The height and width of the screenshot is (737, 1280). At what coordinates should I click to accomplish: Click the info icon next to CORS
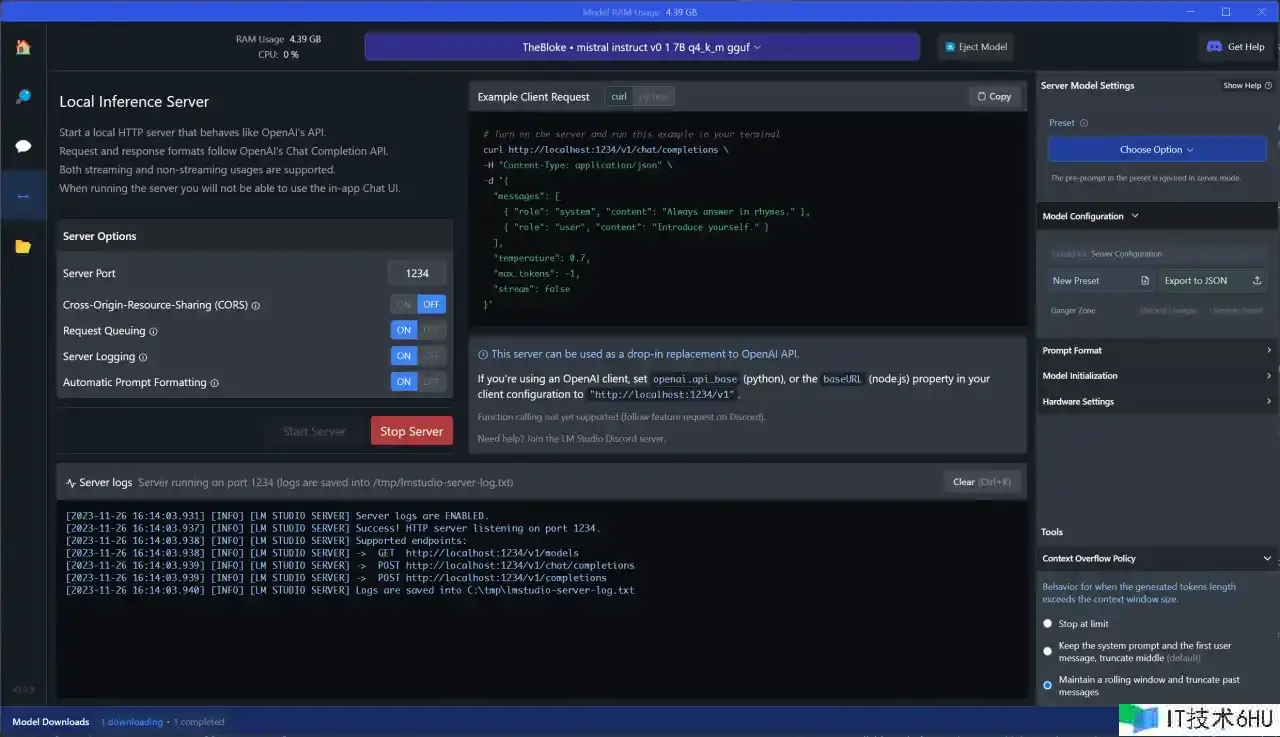256,305
